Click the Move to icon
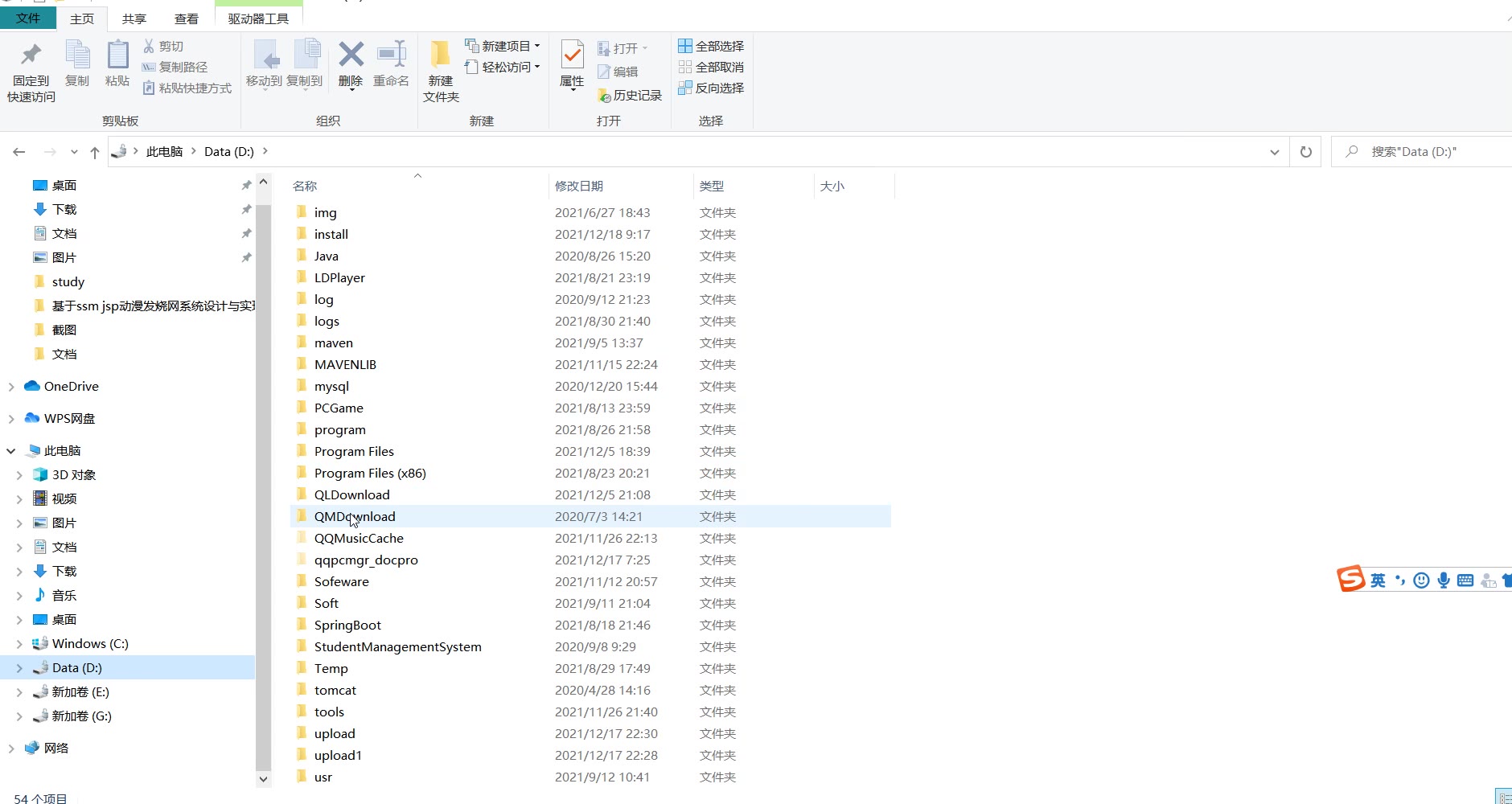Screen dimensions: 1512x804 (x=264, y=64)
